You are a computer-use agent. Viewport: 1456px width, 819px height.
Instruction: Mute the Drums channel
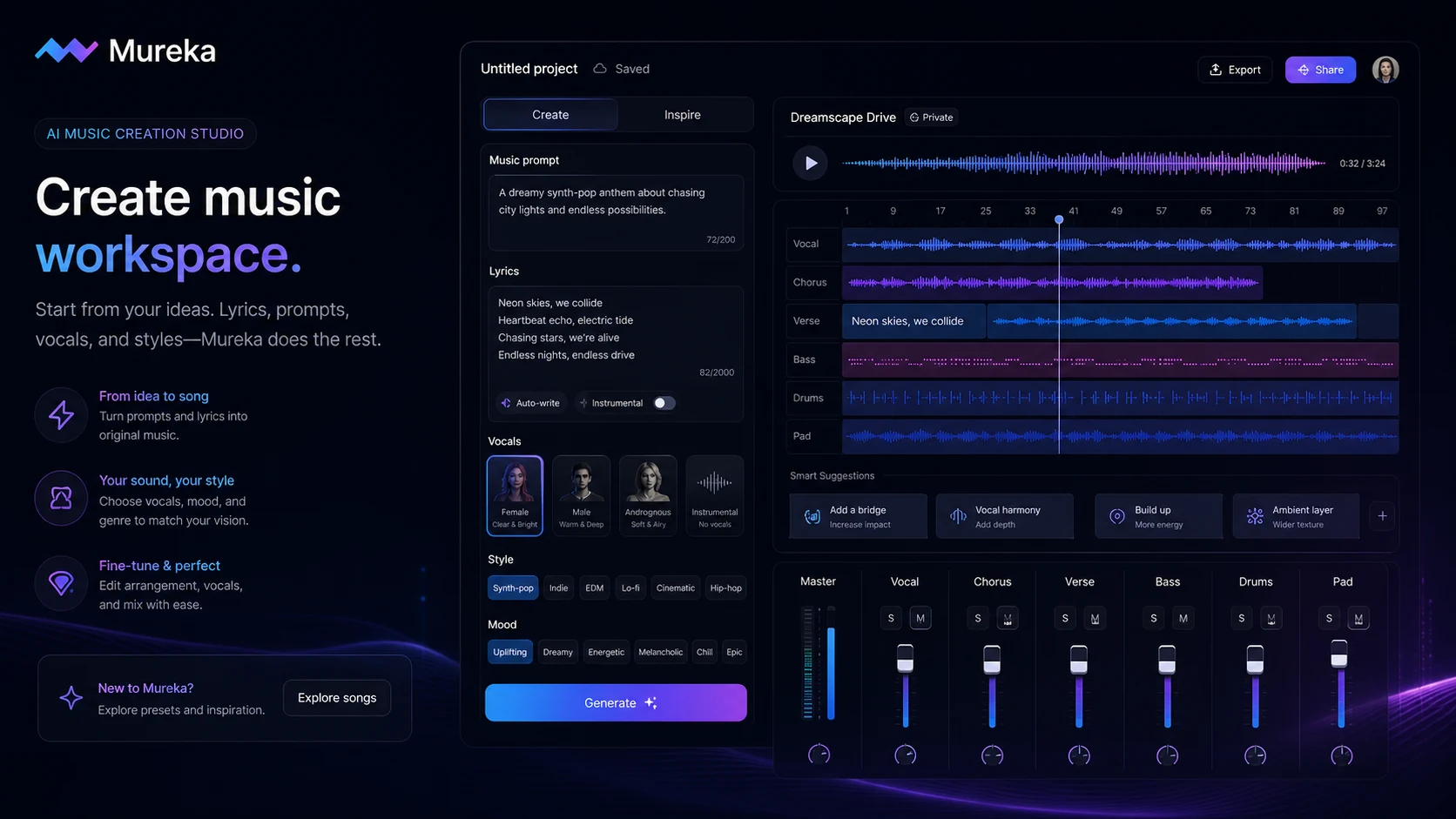click(1271, 618)
